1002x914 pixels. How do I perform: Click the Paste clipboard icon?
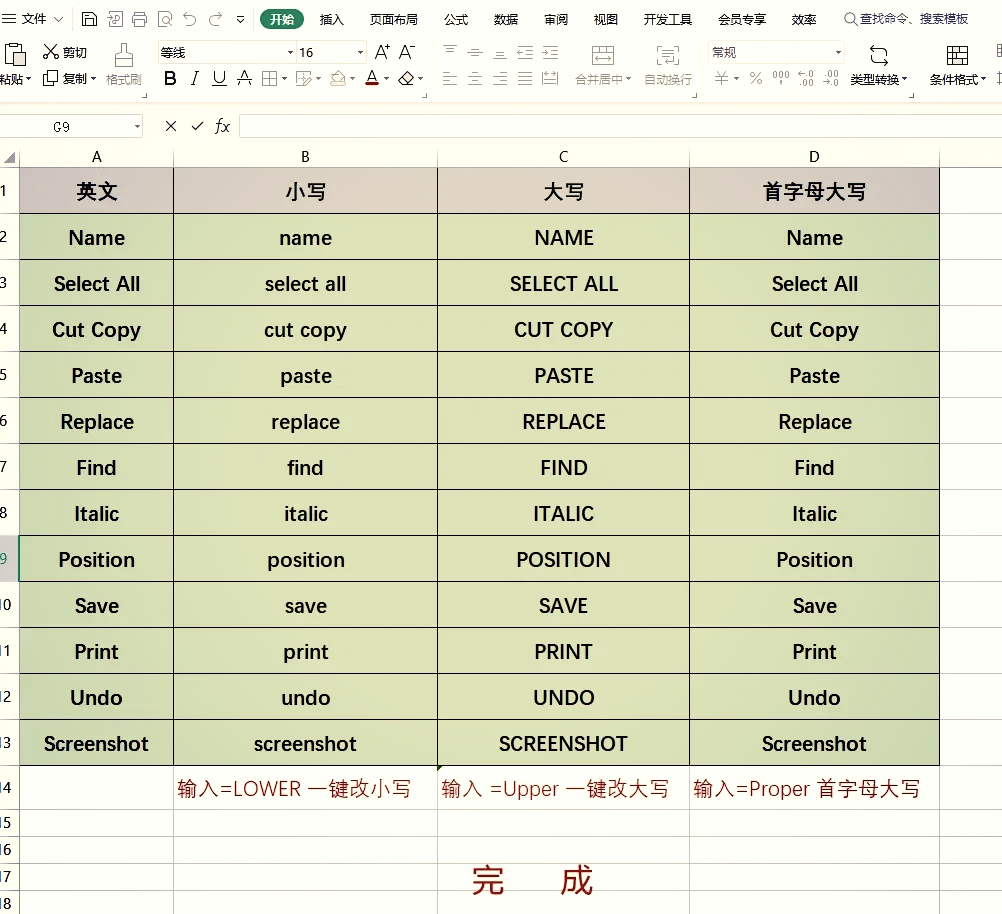(14, 55)
